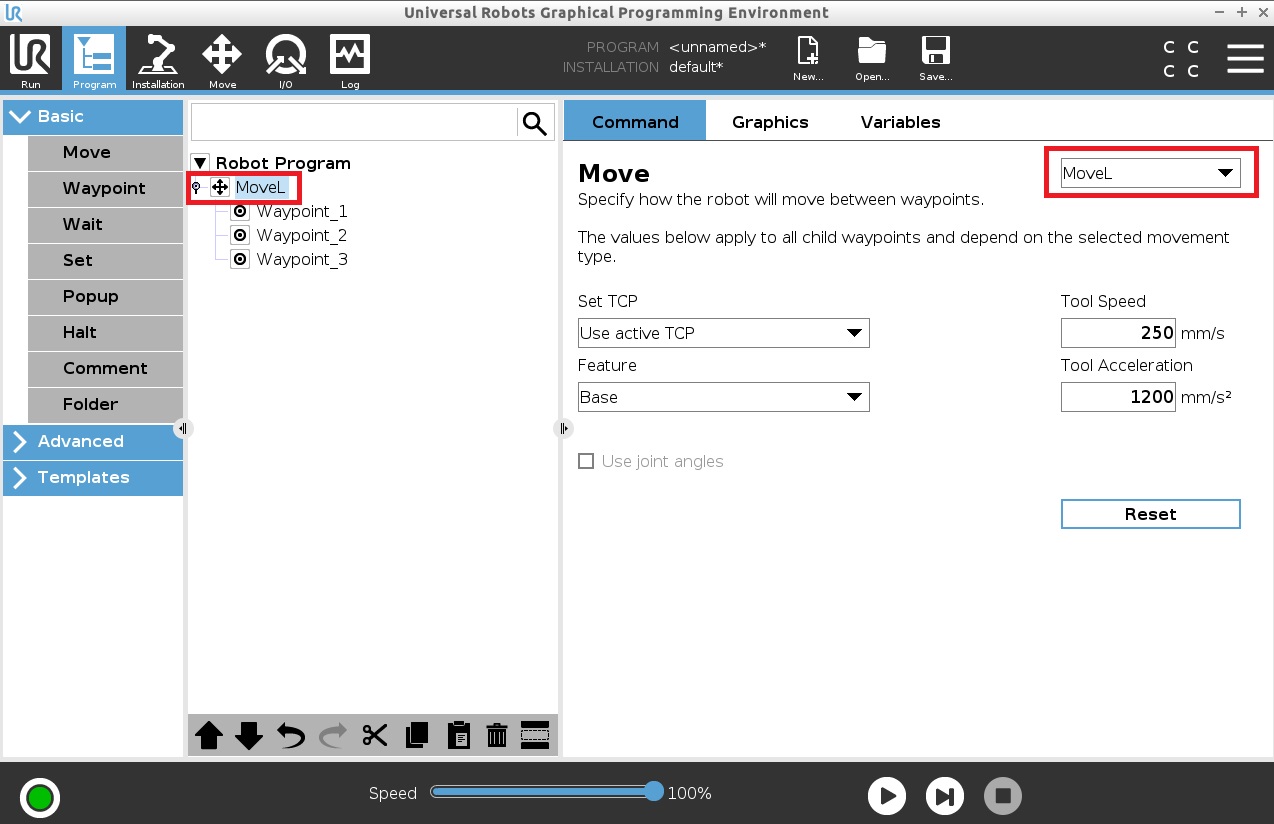Open the Installation screen
The height and width of the screenshot is (824, 1274).
pyautogui.click(x=158, y=59)
